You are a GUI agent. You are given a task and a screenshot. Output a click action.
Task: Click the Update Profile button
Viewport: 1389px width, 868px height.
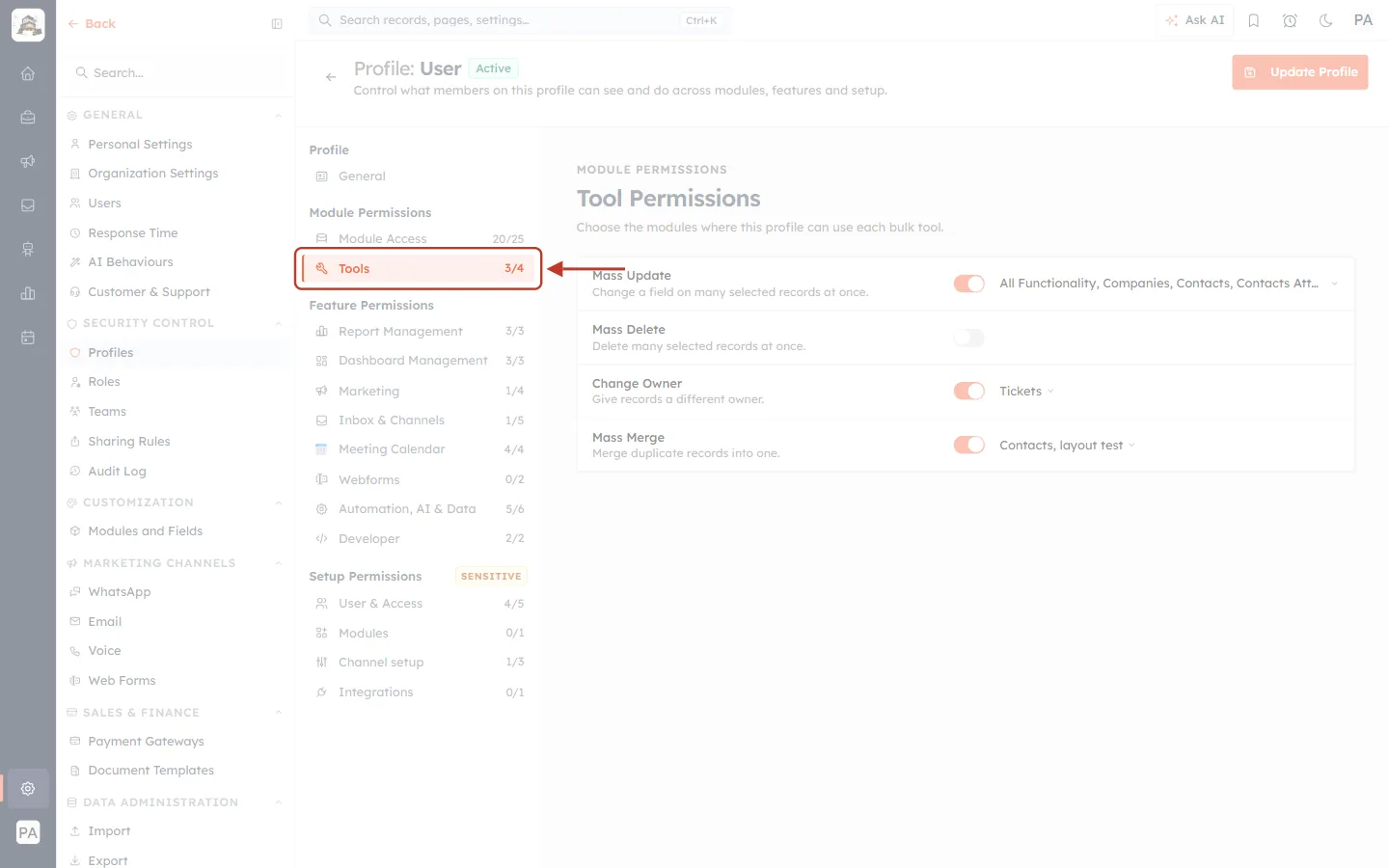pyautogui.click(x=1299, y=72)
